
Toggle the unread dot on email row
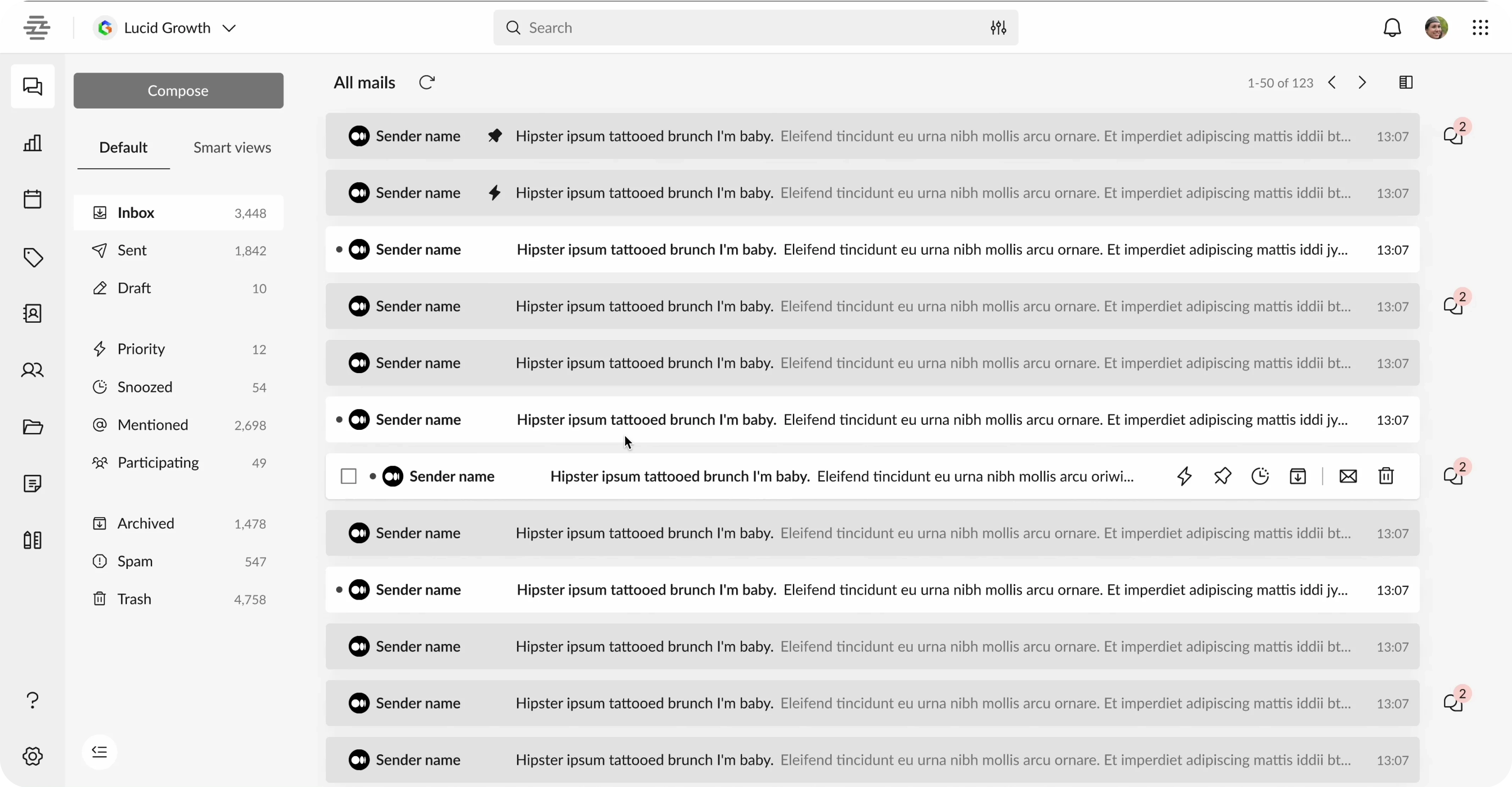pos(372,476)
